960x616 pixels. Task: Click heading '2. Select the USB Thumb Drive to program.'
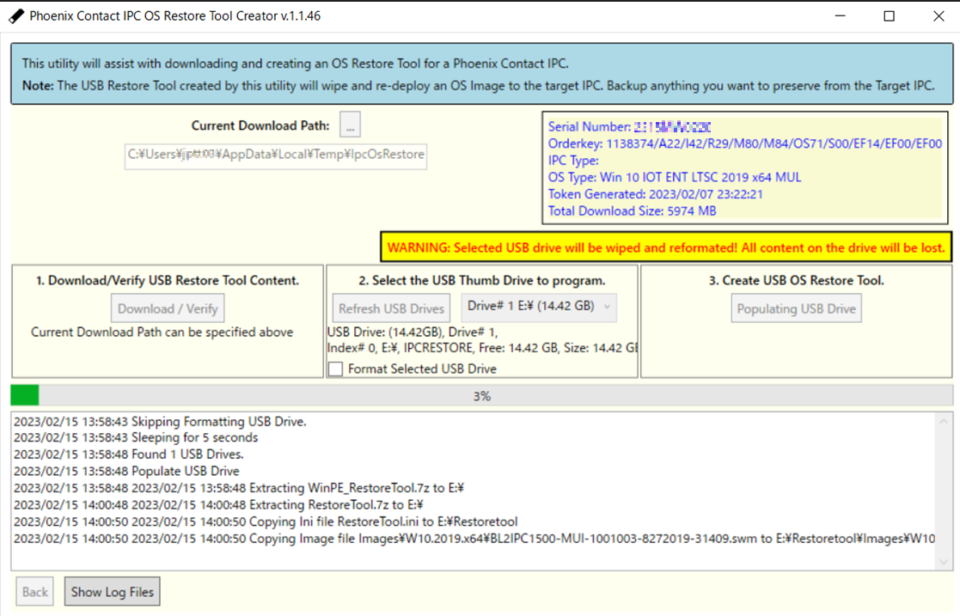[482, 280]
